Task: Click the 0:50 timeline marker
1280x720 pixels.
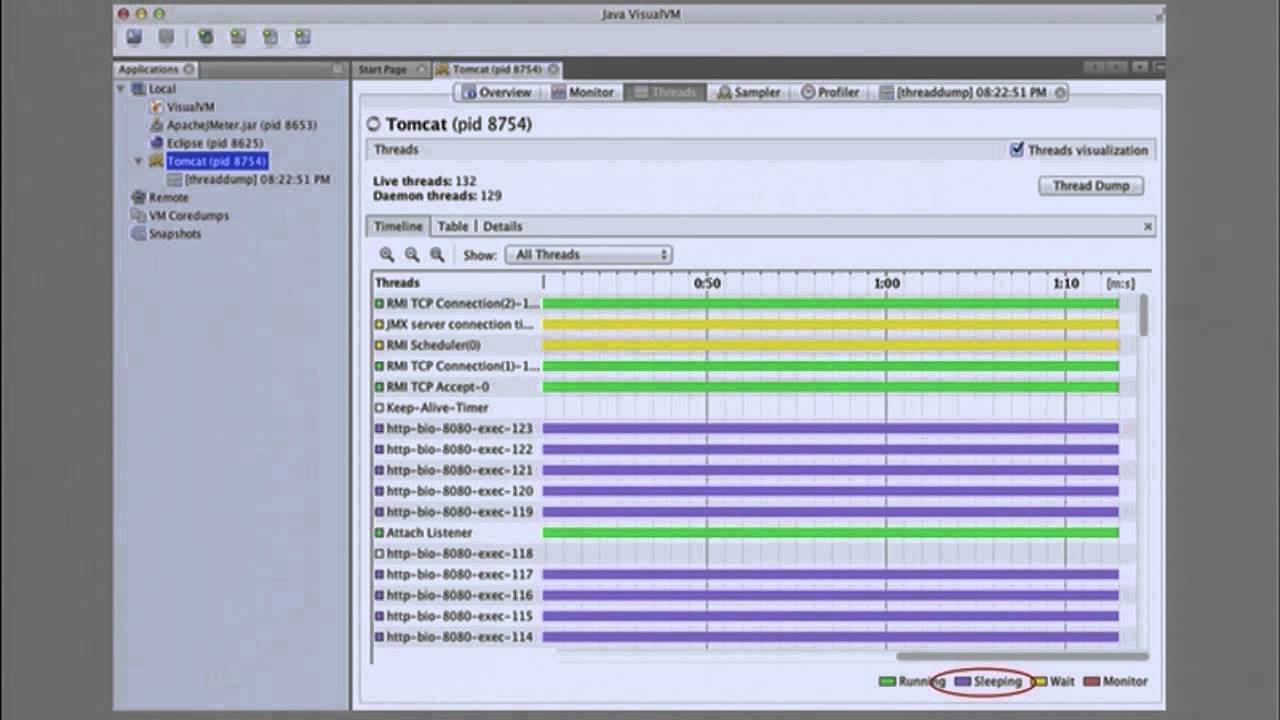Action: point(707,283)
